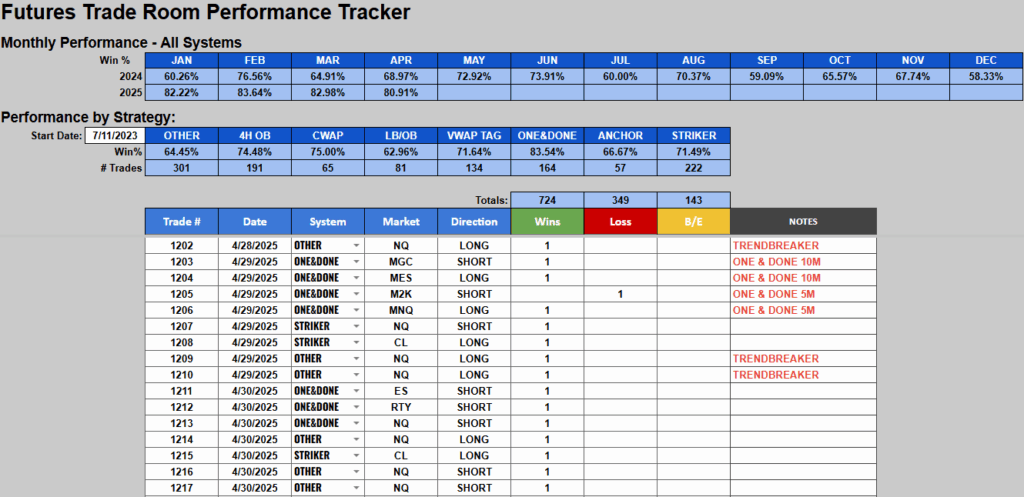
Task: Click the Start Date field showing 7/11/2023
Action: [113, 135]
